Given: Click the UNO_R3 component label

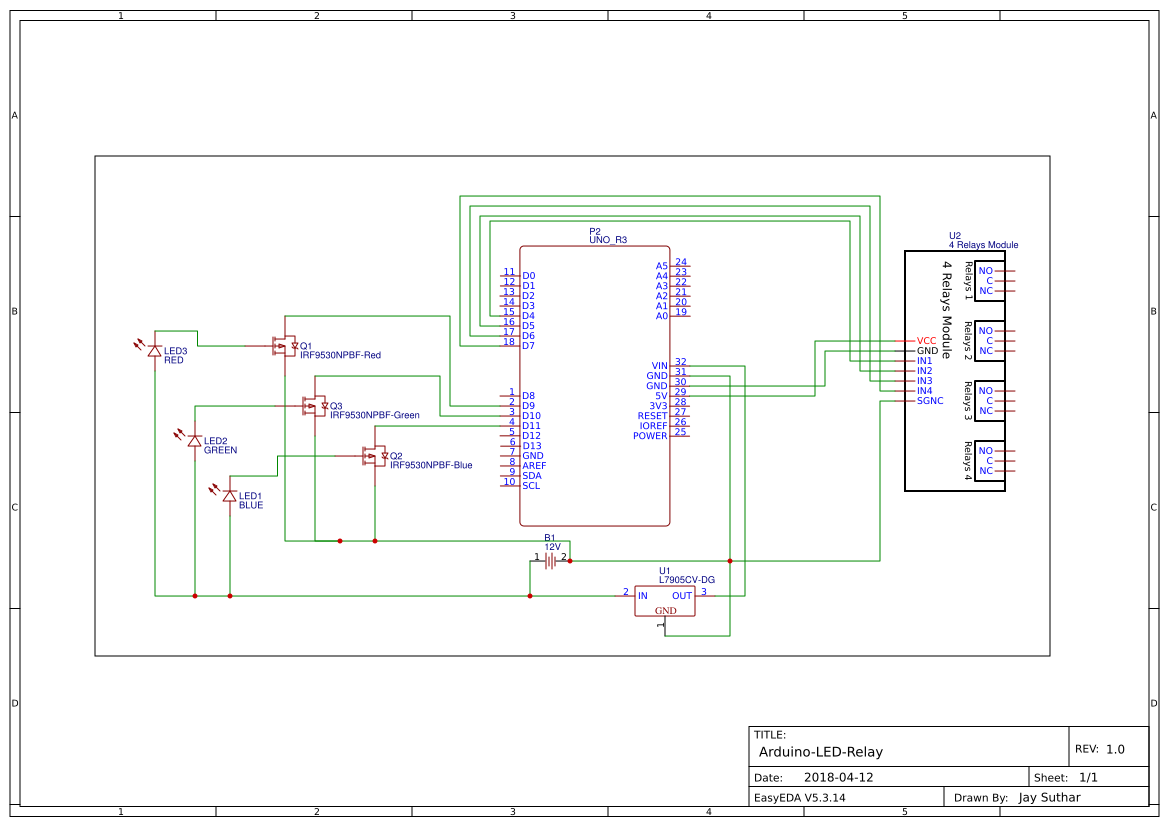Looking at the screenshot, I should click(608, 240).
